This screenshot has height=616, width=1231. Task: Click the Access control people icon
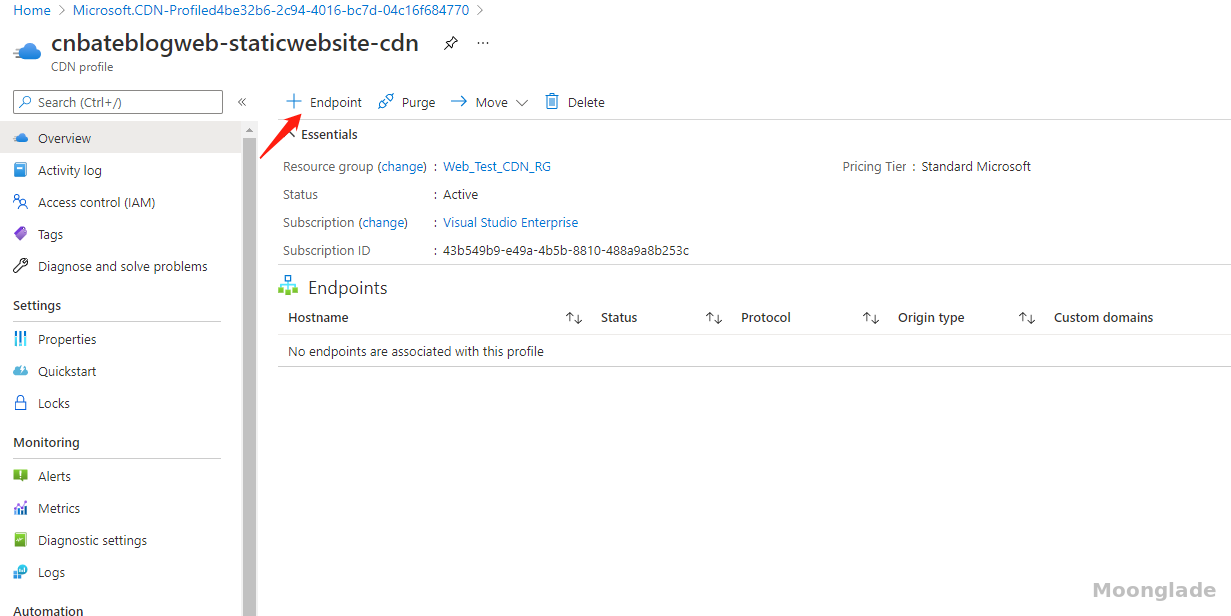click(21, 202)
